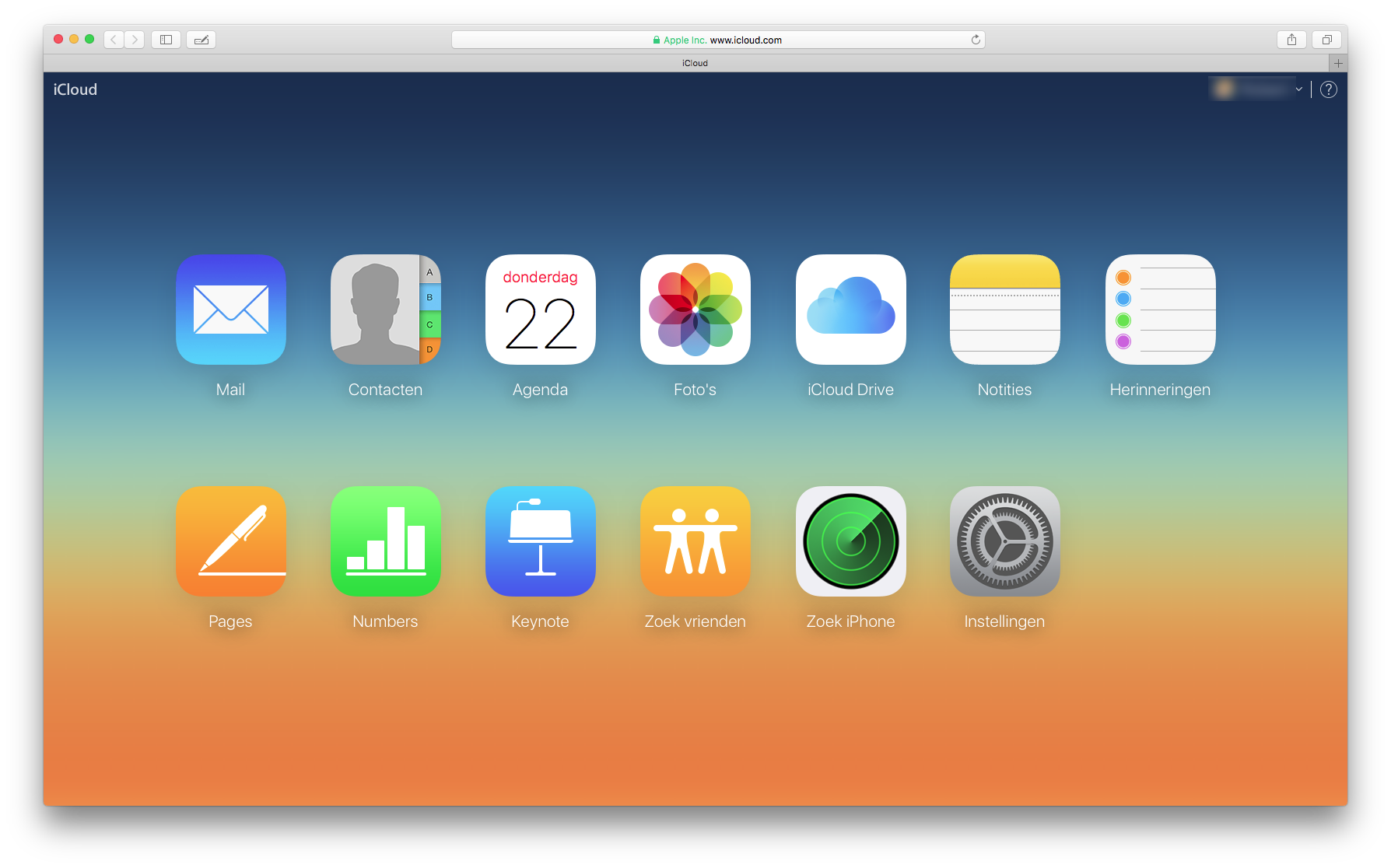The width and height of the screenshot is (1391, 868).
Task: Open the Zoek vrienden icon
Action: (x=695, y=541)
